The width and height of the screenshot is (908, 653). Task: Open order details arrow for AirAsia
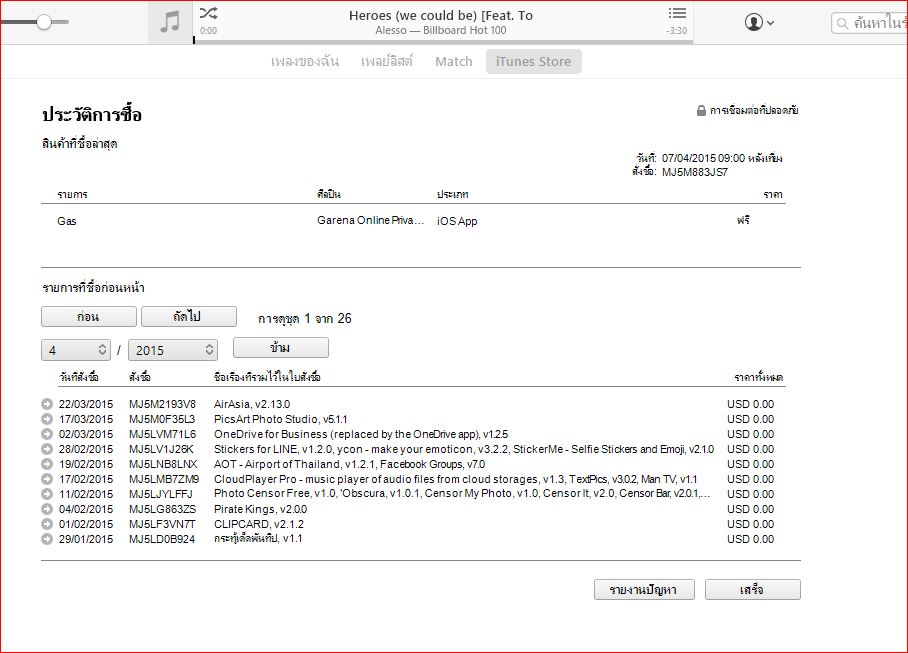coord(47,404)
